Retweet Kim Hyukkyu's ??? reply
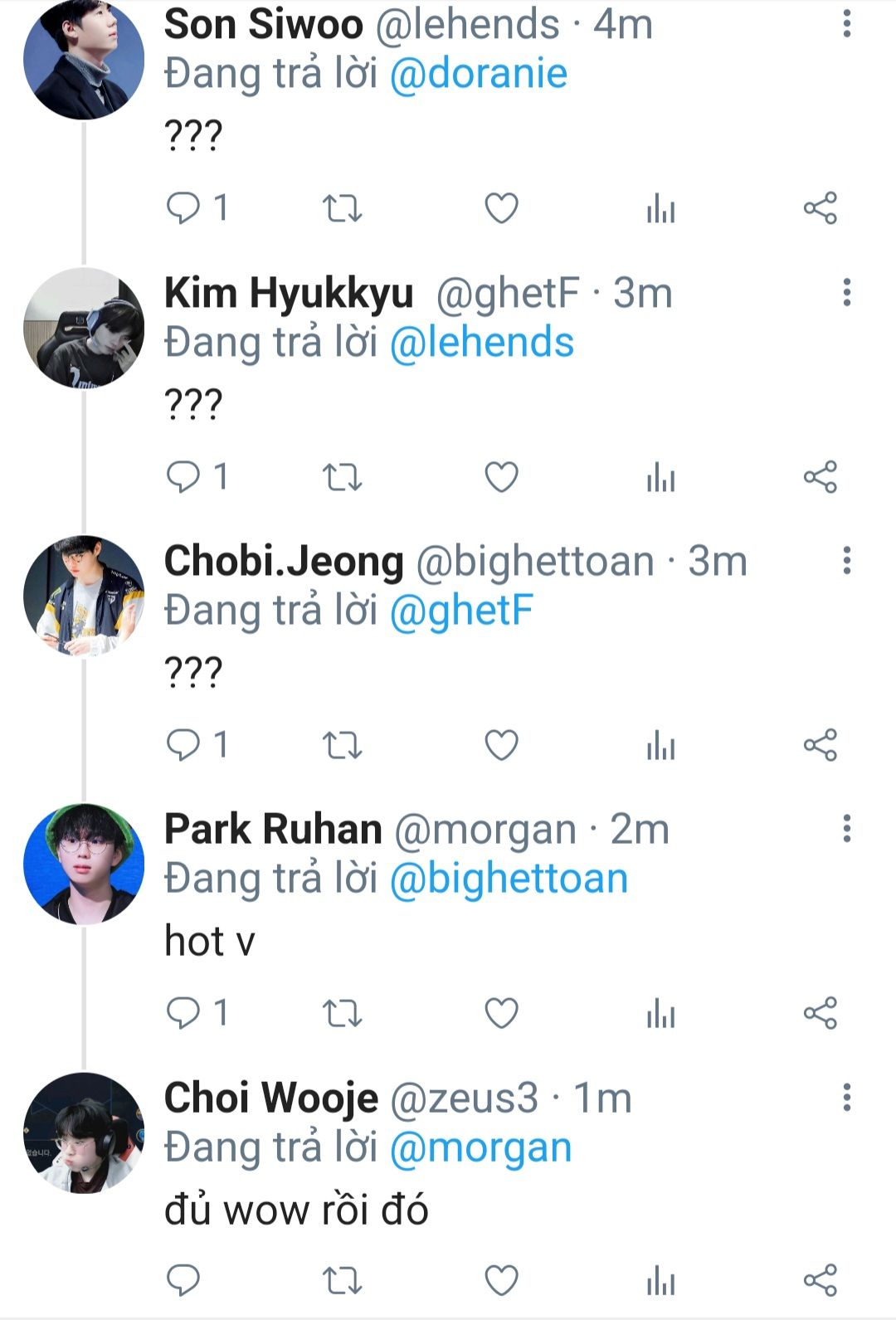Image resolution: width=896 pixels, height=1320 pixels. 342,477
